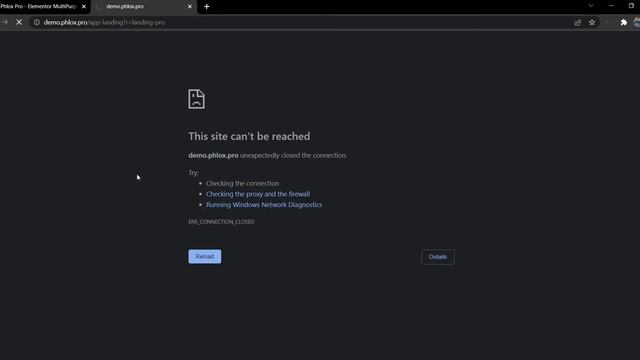Stop loading with the X button

[19, 22]
